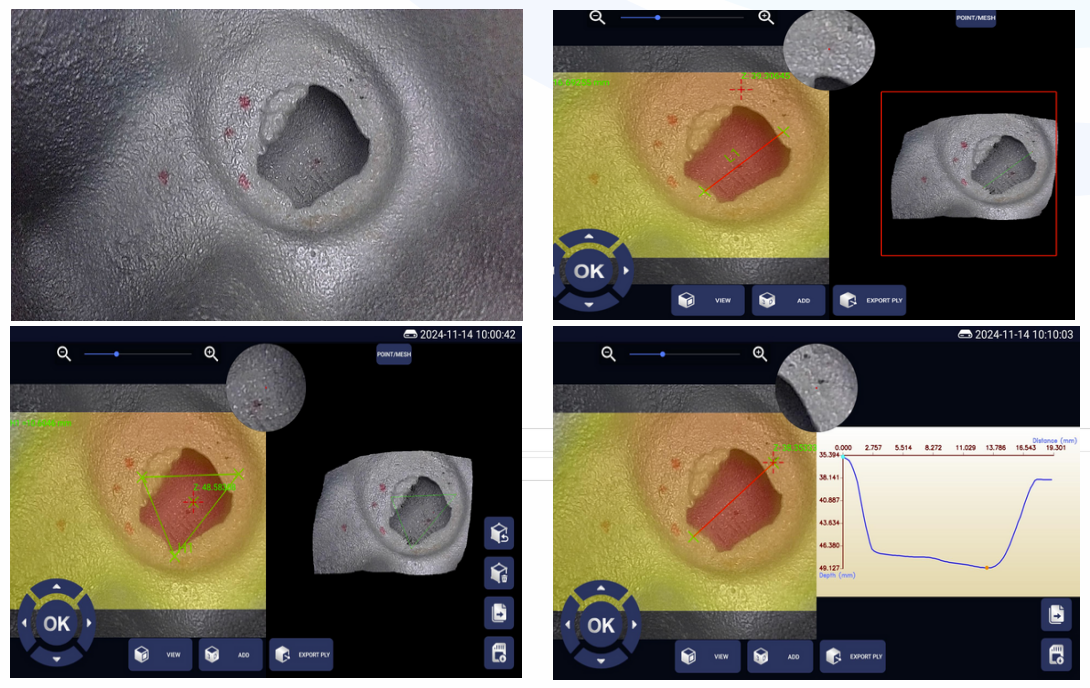The height and width of the screenshot is (688, 1090).
Task: Click the delete 3D model trash icon
Action: pos(498,573)
